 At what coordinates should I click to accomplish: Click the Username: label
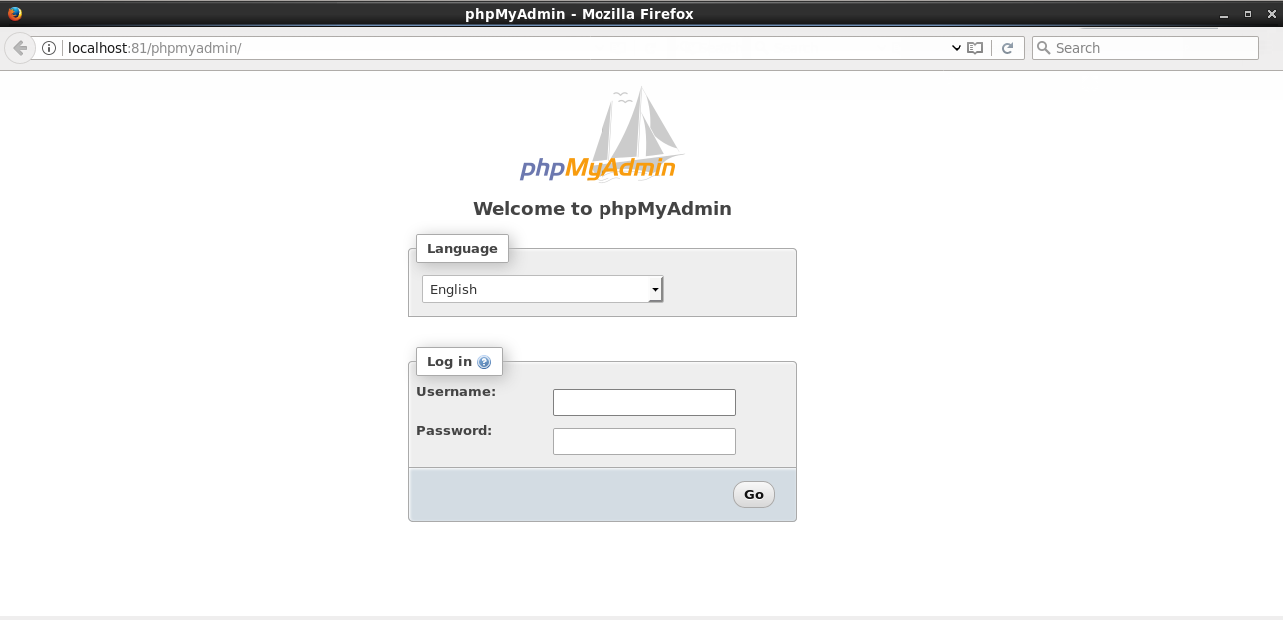coord(456,392)
